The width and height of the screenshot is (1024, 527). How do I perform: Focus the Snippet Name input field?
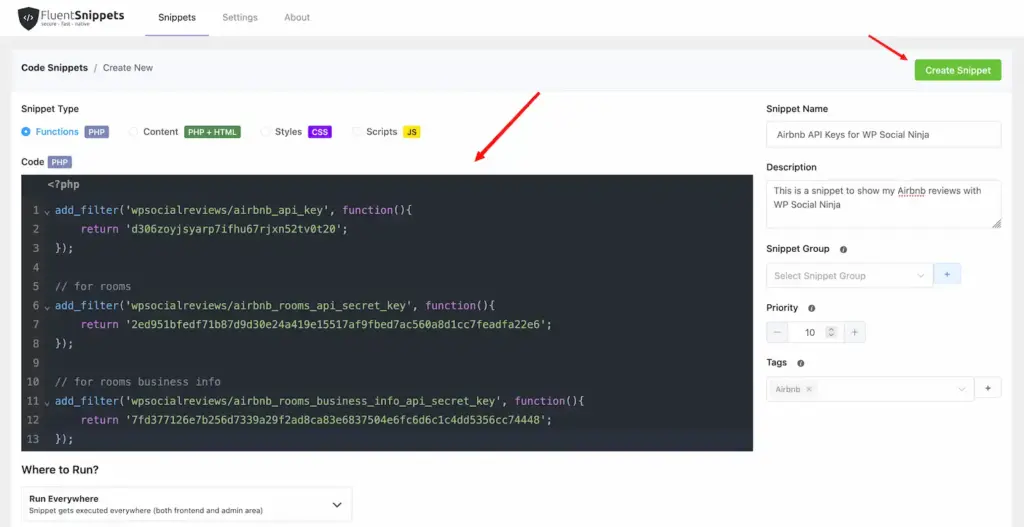884,135
